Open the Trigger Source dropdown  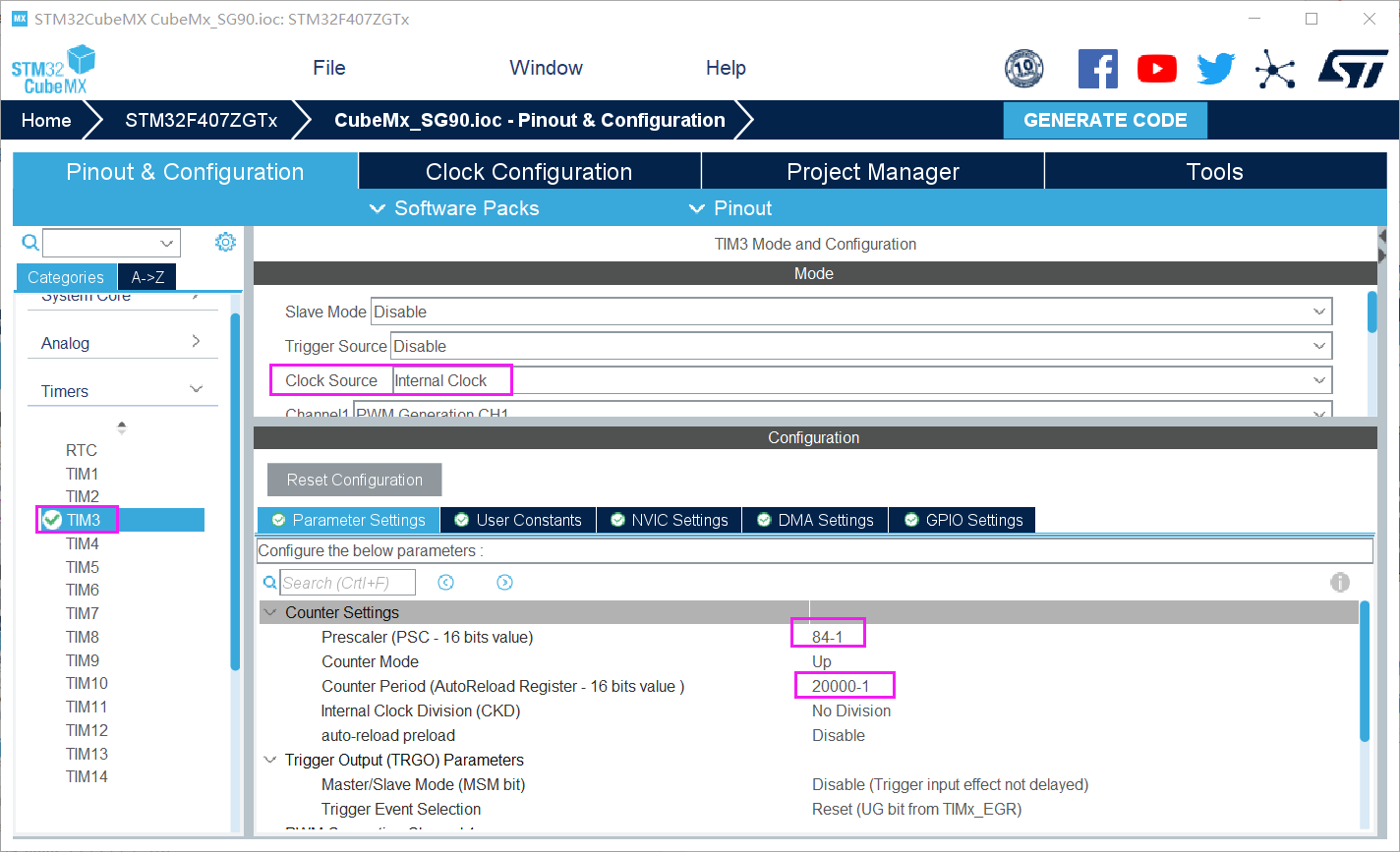coord(861,346)
